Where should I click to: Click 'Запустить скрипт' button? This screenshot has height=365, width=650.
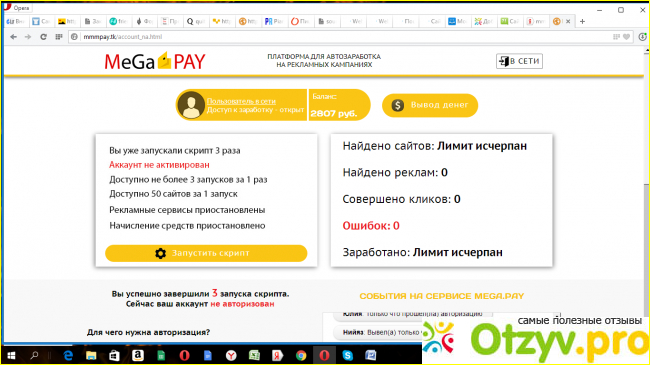point(206,253)
